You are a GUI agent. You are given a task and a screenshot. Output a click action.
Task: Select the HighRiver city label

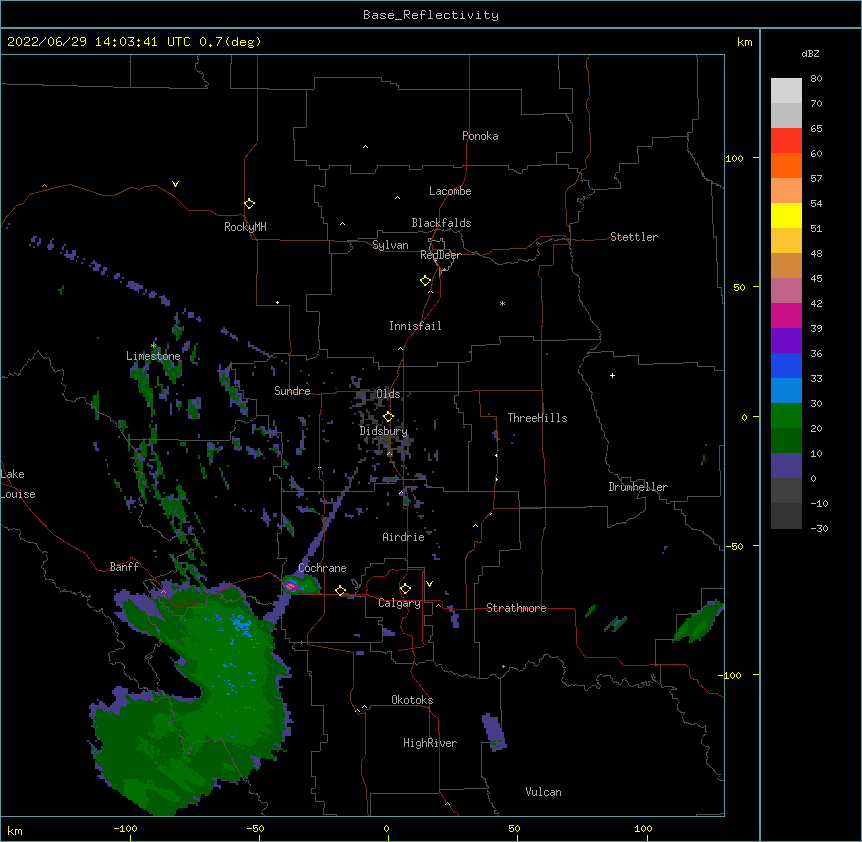(430, 743)
